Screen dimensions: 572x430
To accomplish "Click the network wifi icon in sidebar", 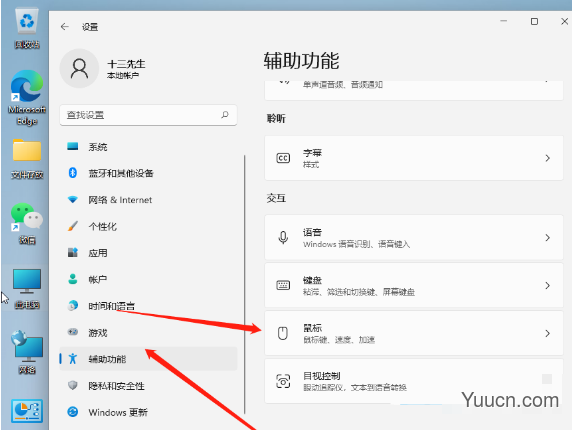I will [73, 199].
